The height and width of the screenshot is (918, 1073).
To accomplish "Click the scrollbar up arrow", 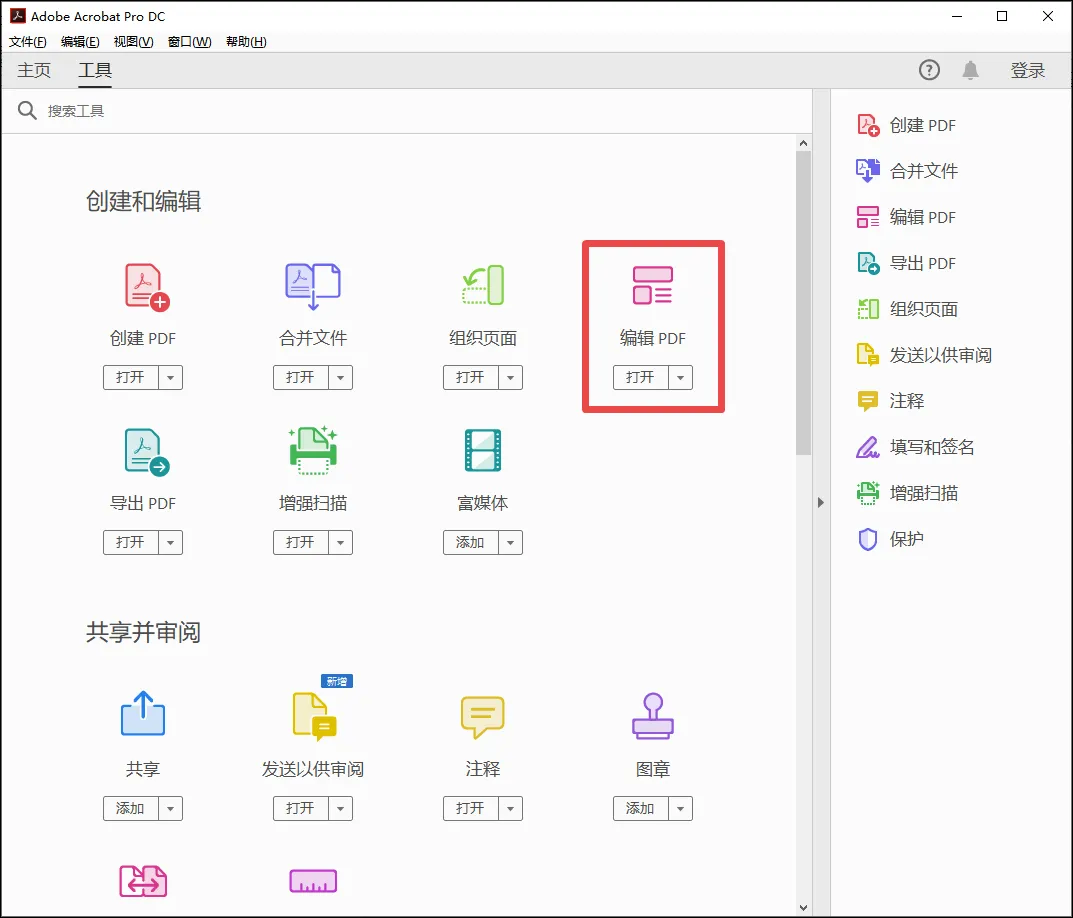I will (x=803, y=143).
